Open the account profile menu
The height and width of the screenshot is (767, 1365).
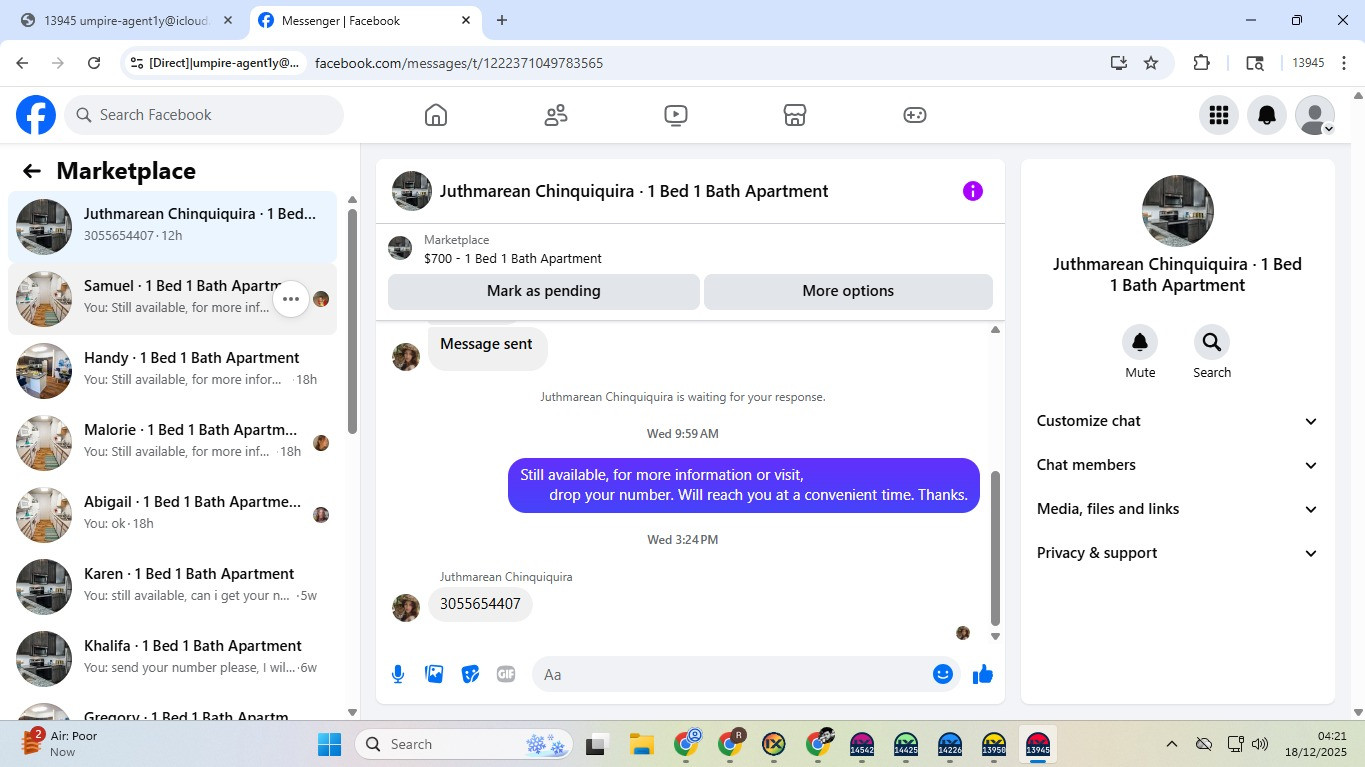[x=1315, y=115]
